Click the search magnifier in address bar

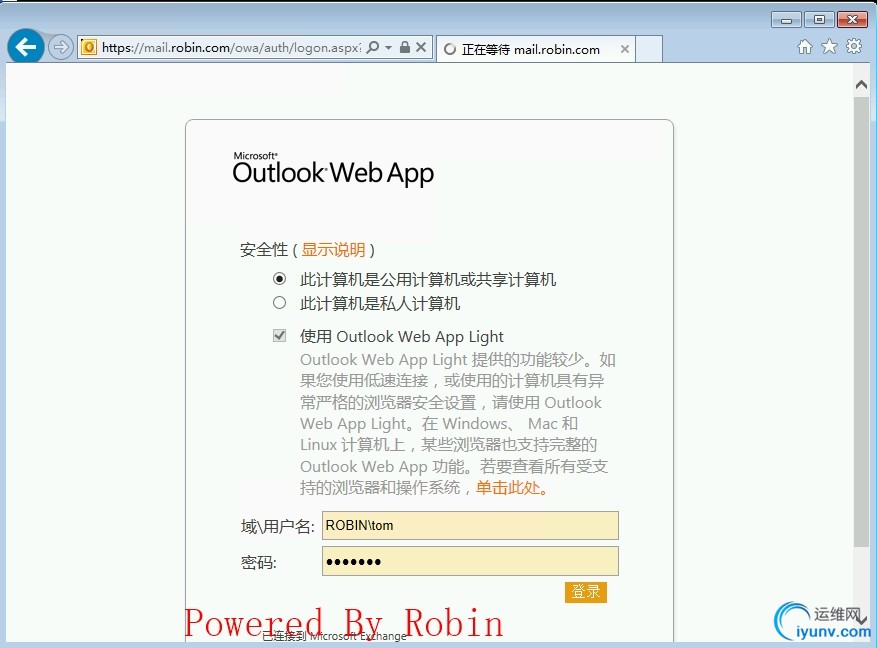[373, 48]
